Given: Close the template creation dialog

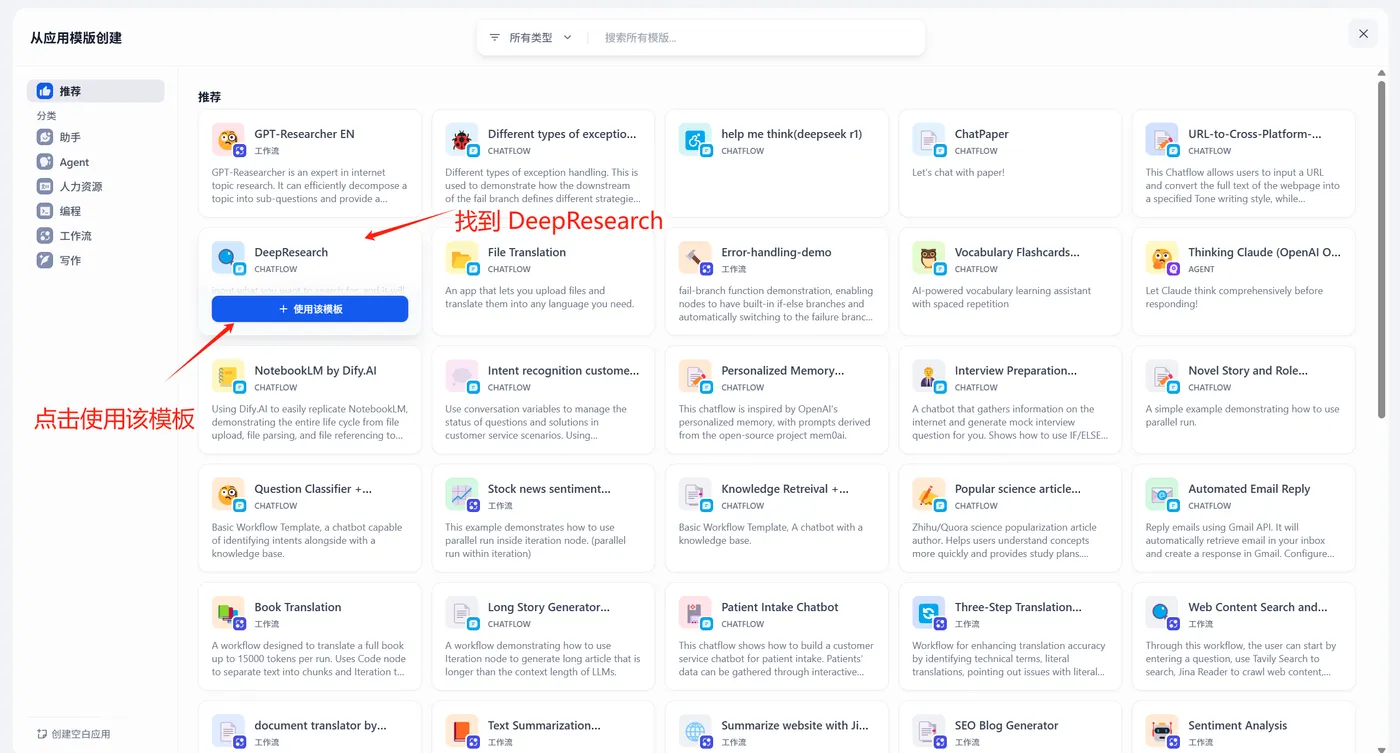Looking at the screenshot, I should (1363, 34).
